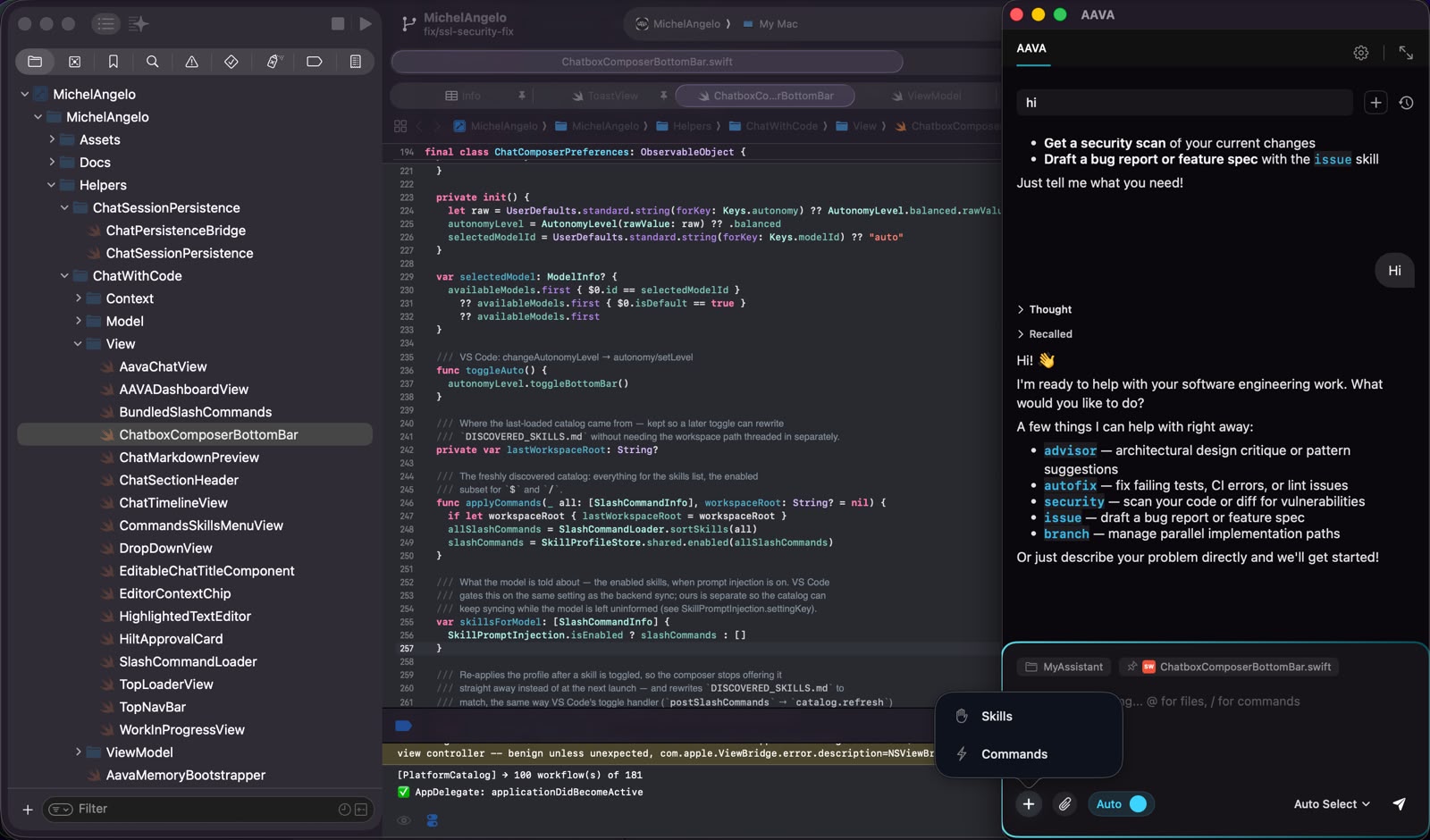The image size is (1430, 840).
Task: Send the message with paper plane icon
Action: pos(1400,804)
